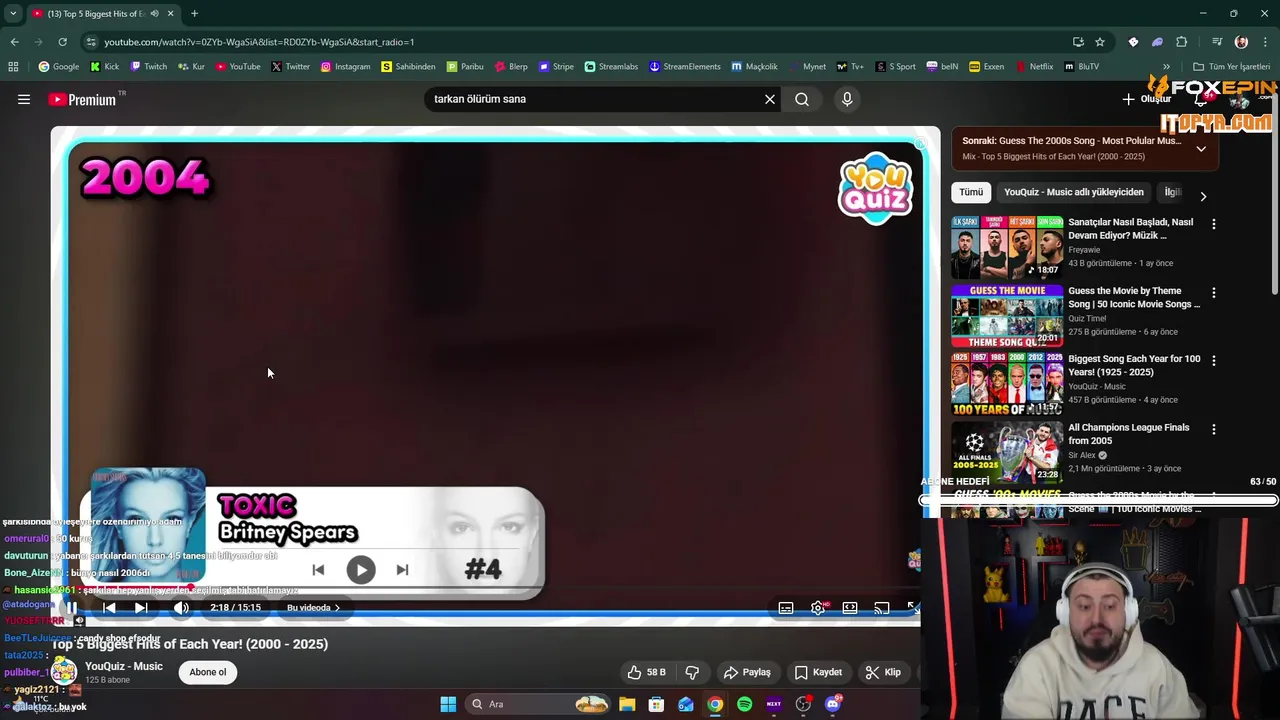Open more options for All Champions League Finals video
Screen dimensions: 1280x720
(1214, 429)
